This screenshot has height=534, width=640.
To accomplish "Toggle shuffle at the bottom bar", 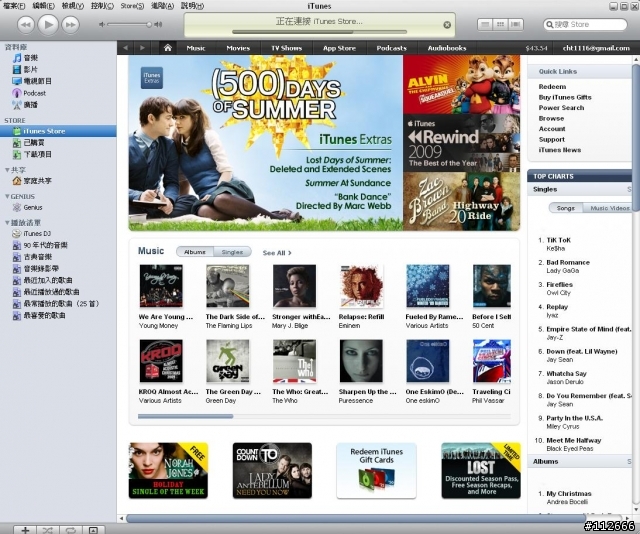I will coord(48,530).
